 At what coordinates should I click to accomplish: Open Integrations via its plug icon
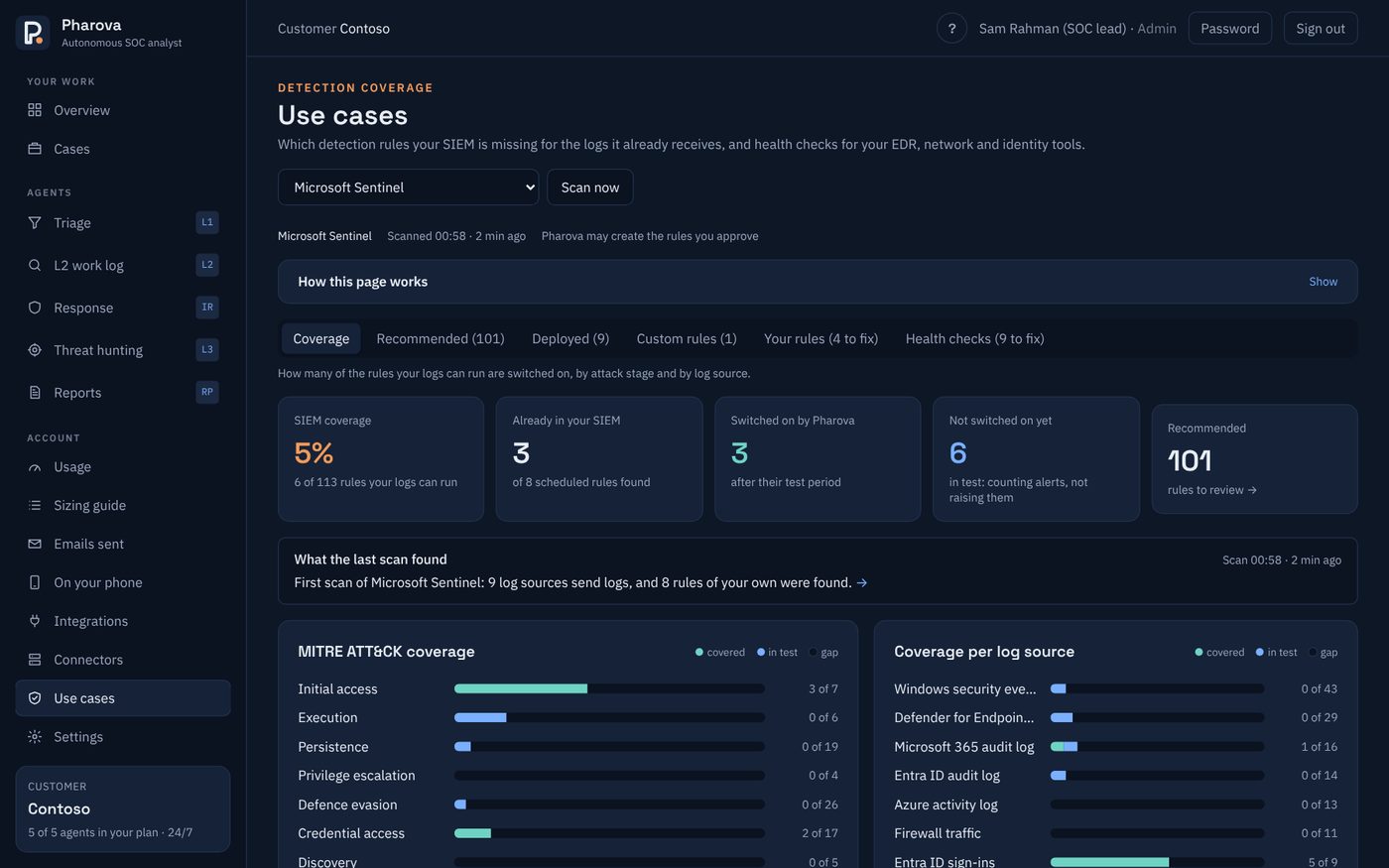[35, 621]
